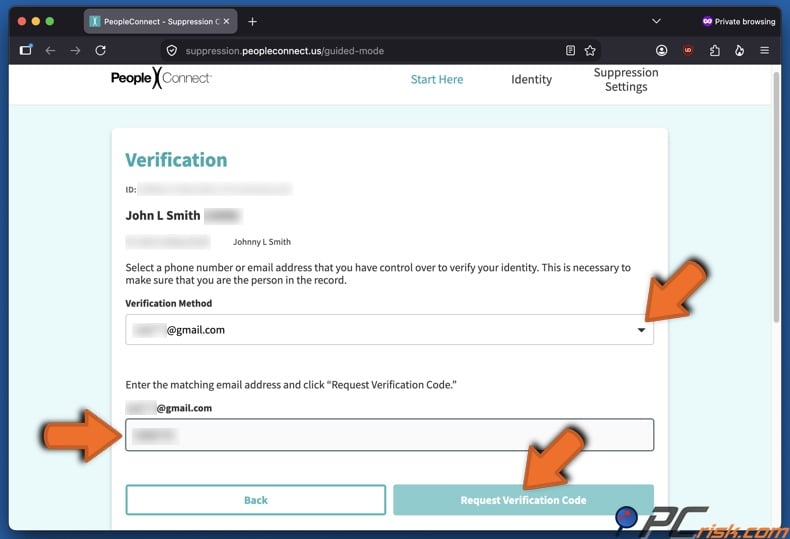Open the Firefox hamburger menu
This screenshot has height=539, width=790.
(x=764, y=50)
